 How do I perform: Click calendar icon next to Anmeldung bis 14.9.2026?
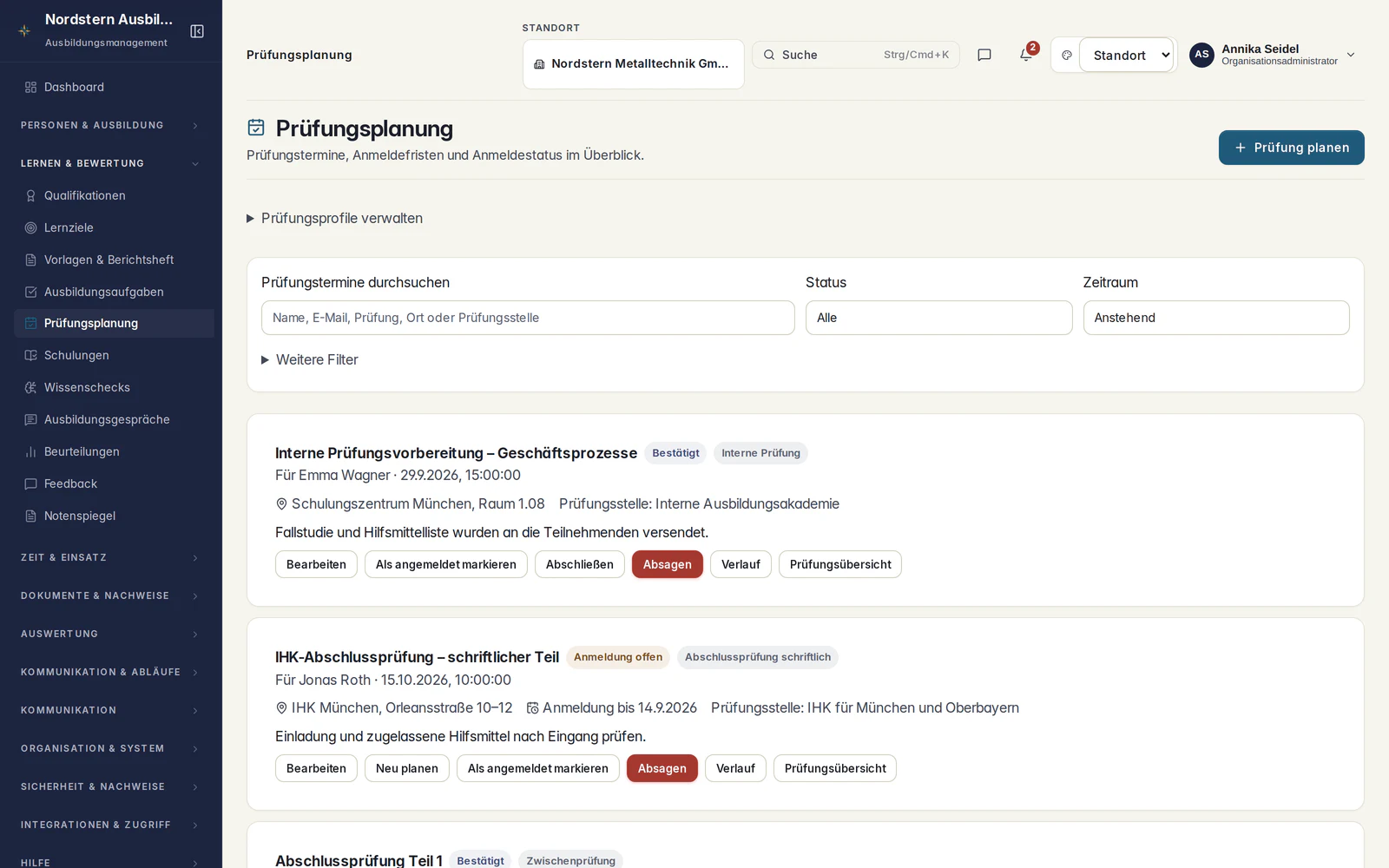533,708
